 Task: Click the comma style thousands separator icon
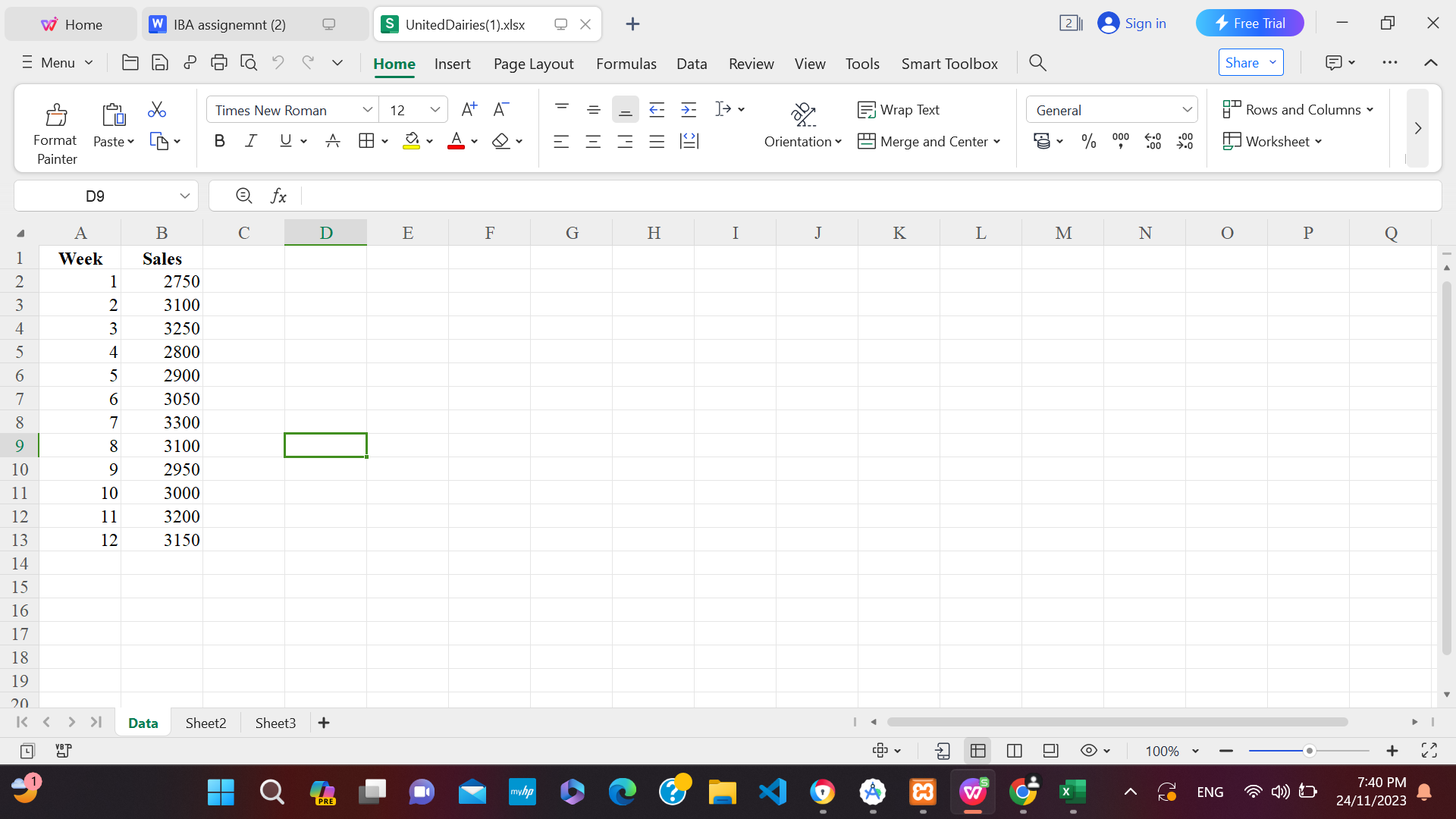pos(1120,140)
